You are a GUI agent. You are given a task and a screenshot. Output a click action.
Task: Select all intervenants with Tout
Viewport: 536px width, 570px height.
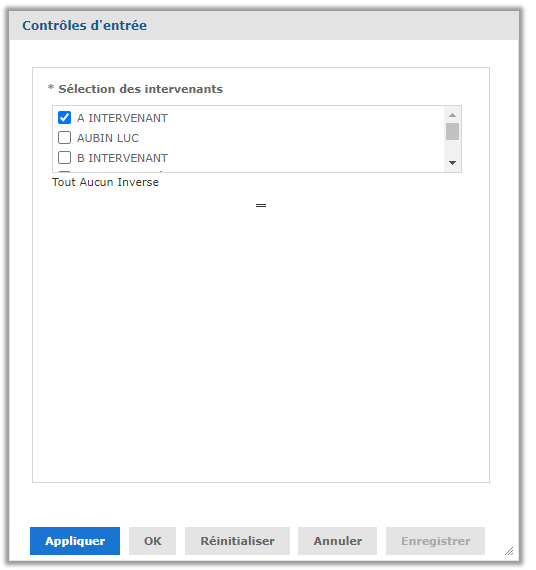click(63, 182)
